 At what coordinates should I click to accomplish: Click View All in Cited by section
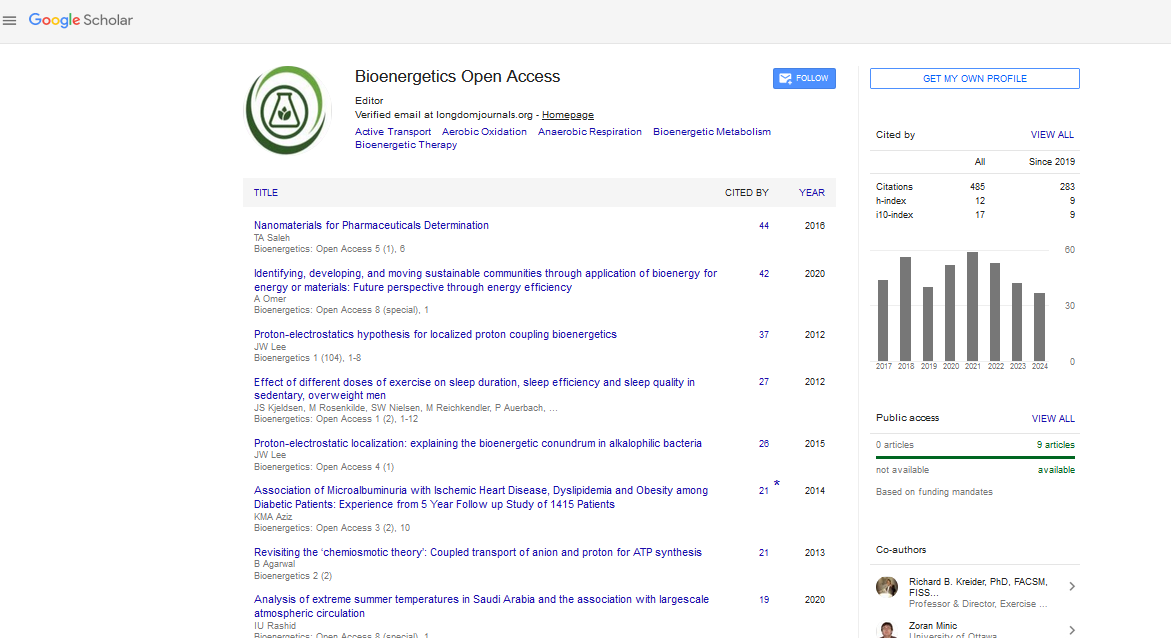point(1052,135)
